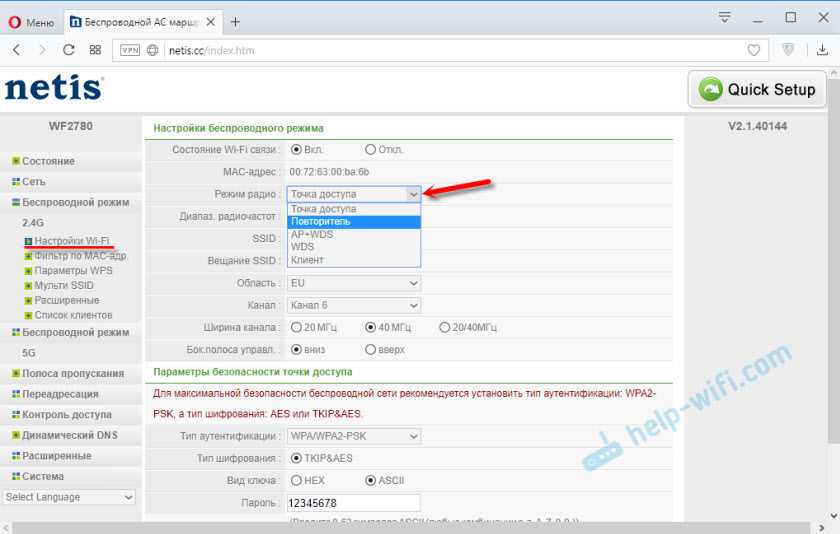Click the Пароль password input field
The width and height of the screenshot is (840, 534).
click(x=353, y=502)
